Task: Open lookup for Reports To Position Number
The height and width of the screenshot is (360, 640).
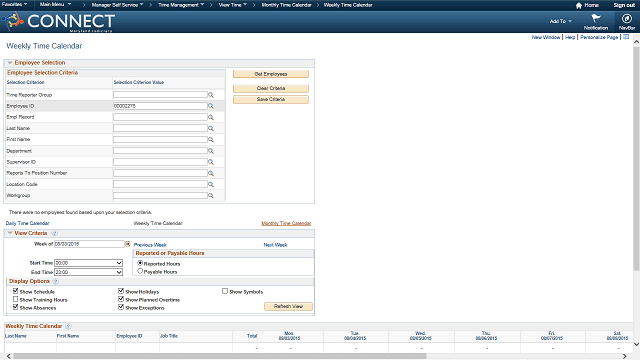Action: click(211, 173)
